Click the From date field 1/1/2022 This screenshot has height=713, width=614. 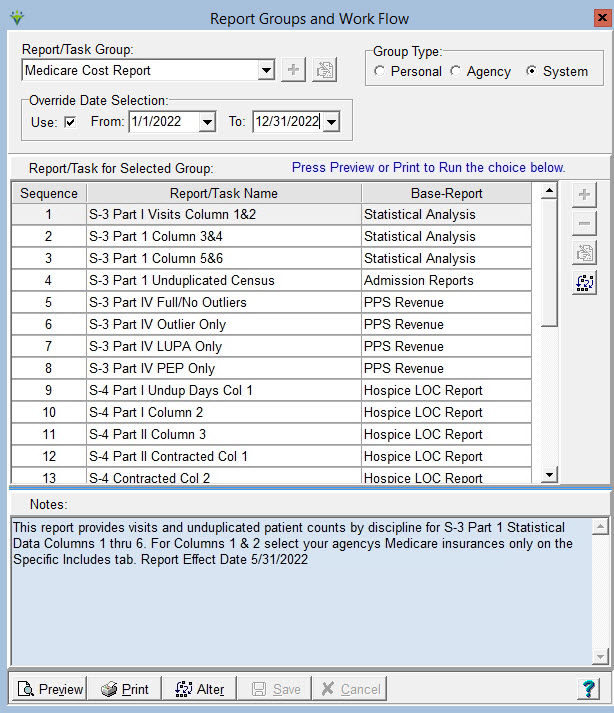tap(164, 122)
